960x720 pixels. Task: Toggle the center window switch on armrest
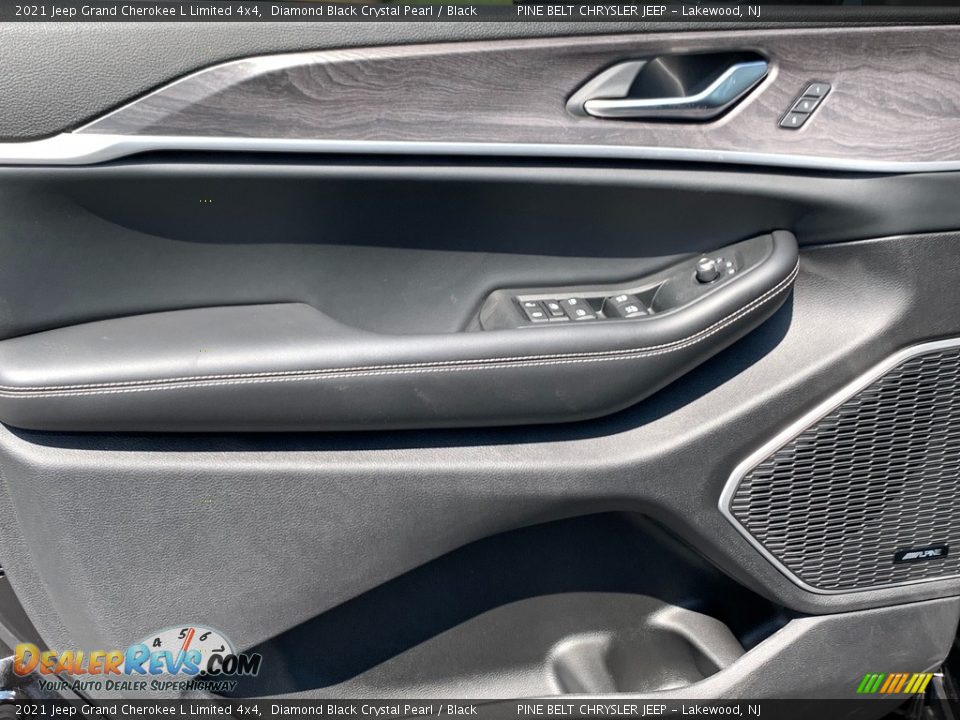tap(578, 308)
